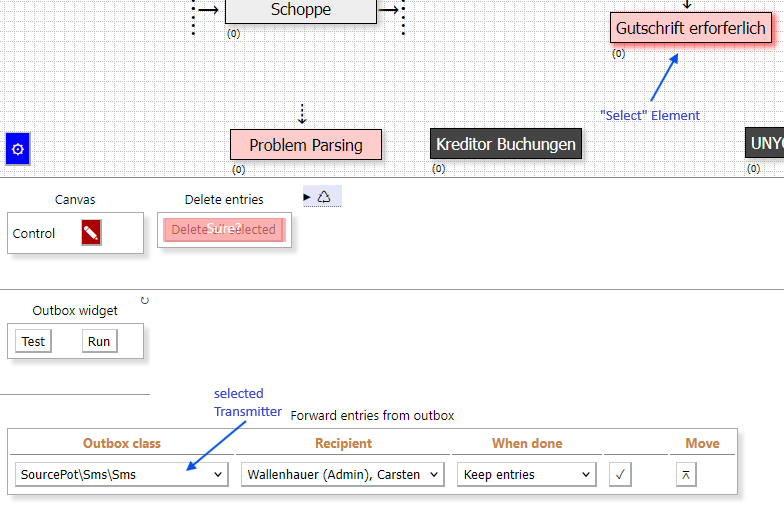Open the Outbox class dropdown
The image size is (784, 507).
[x=121, y=475]
